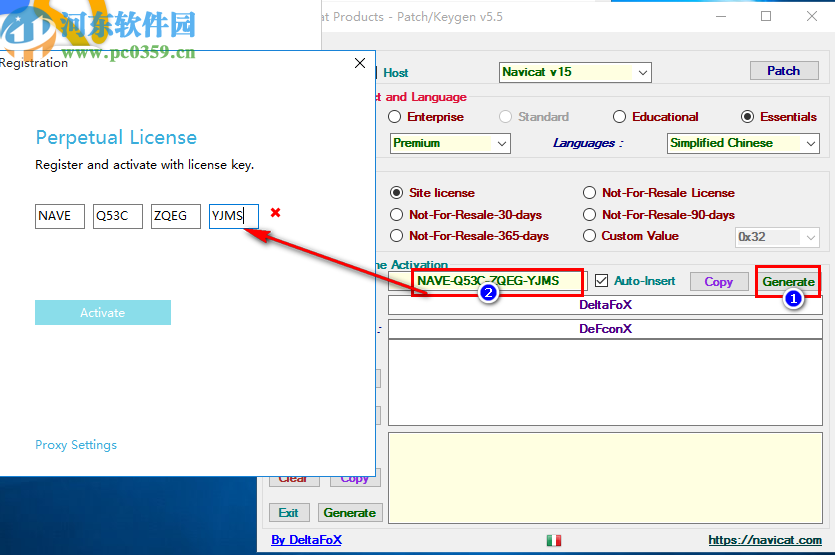Screen dimensions: 835x555
Task: Click the Generate button beside Copy
Action: click(x=788, y=282)
